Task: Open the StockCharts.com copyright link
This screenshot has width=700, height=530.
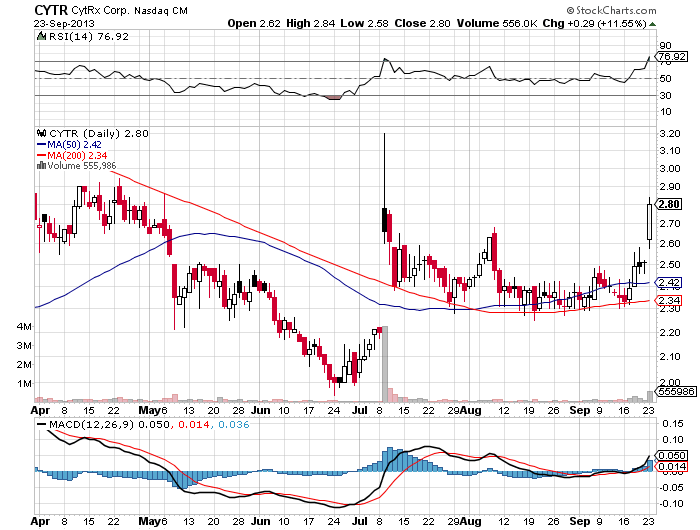Action: click(611, 10)
